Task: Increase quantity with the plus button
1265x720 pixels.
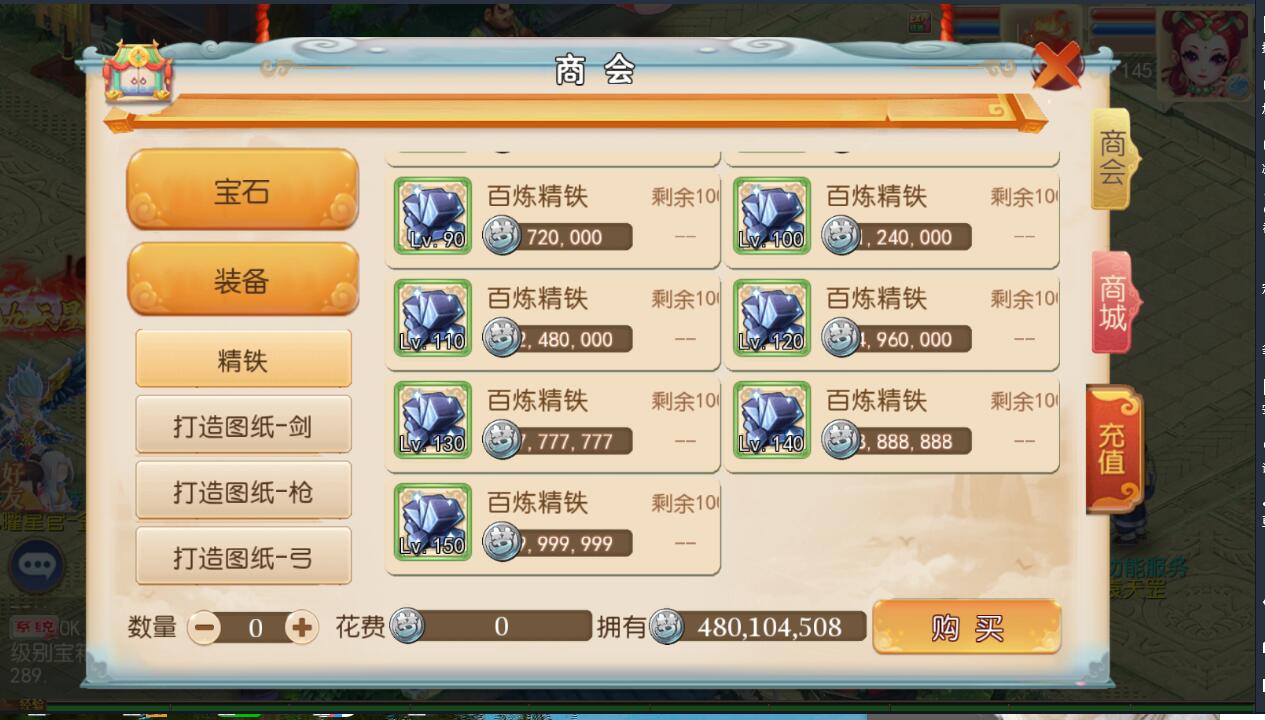Action: click(x=301, y=627)
